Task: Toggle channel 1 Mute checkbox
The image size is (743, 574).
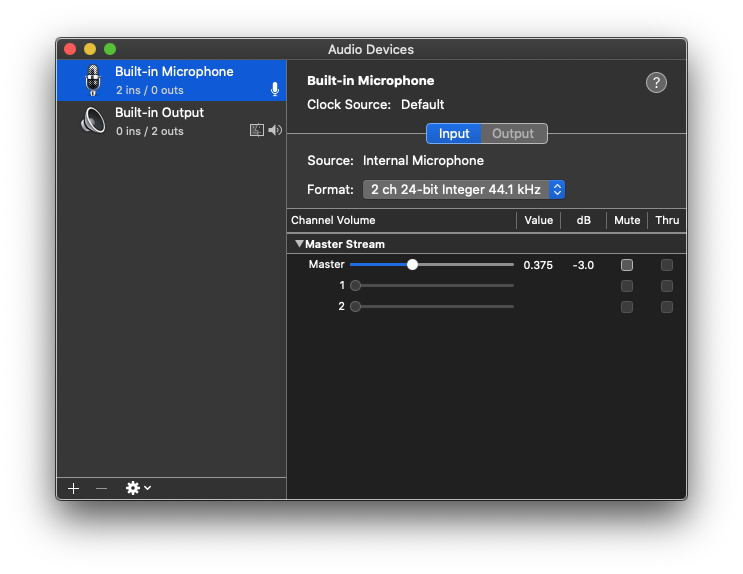Action: click(x=626, y=286)
